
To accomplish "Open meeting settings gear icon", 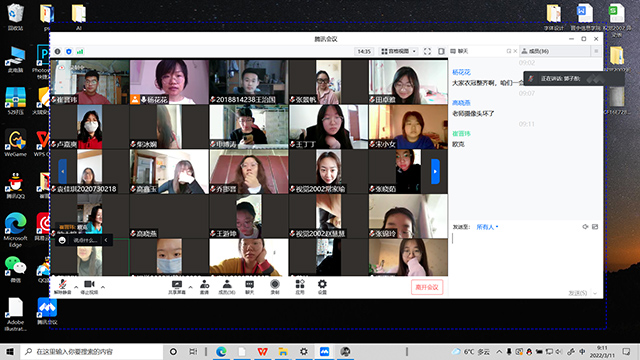I will (x=322, y=287).
